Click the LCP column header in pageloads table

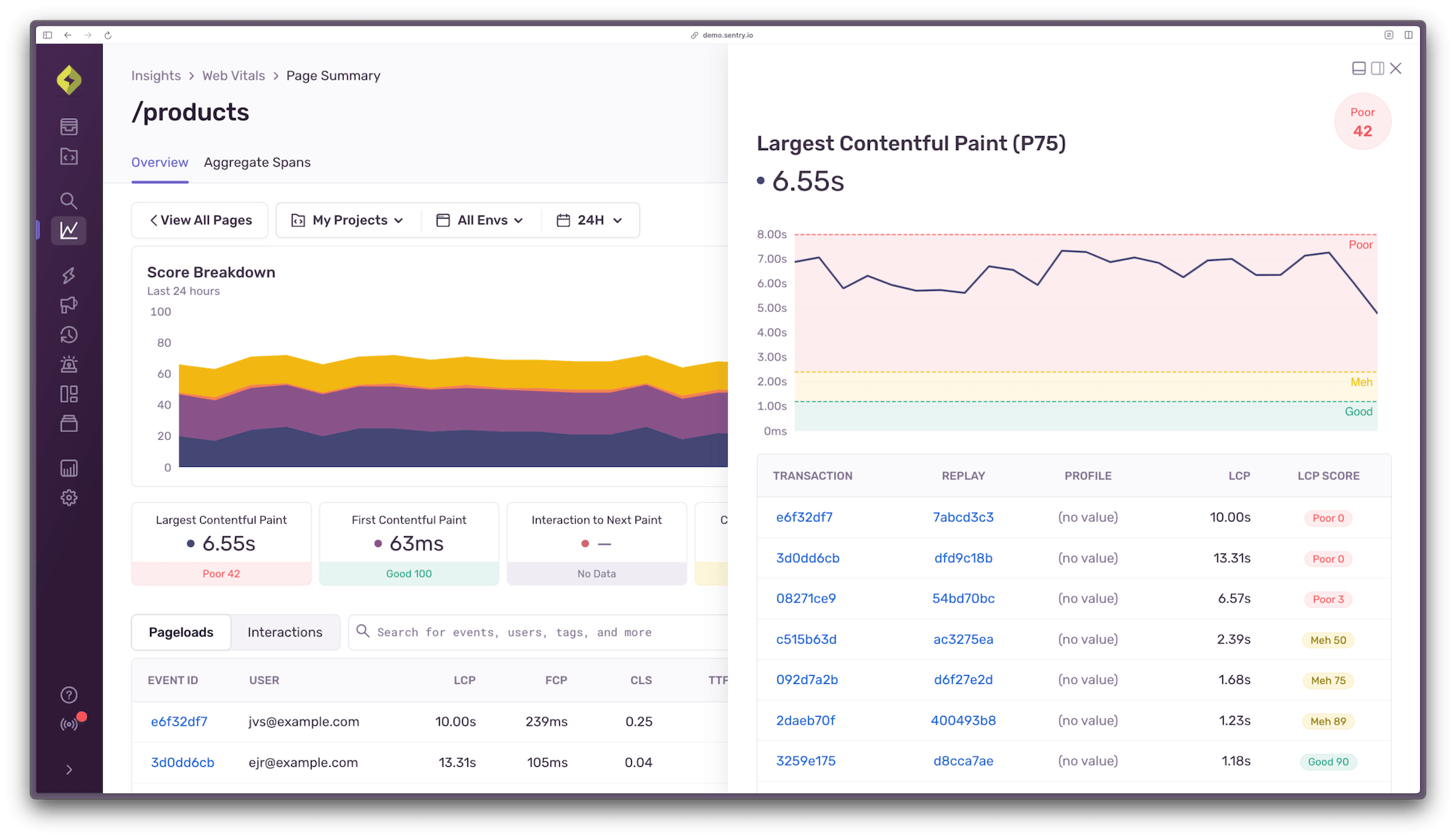464,680
